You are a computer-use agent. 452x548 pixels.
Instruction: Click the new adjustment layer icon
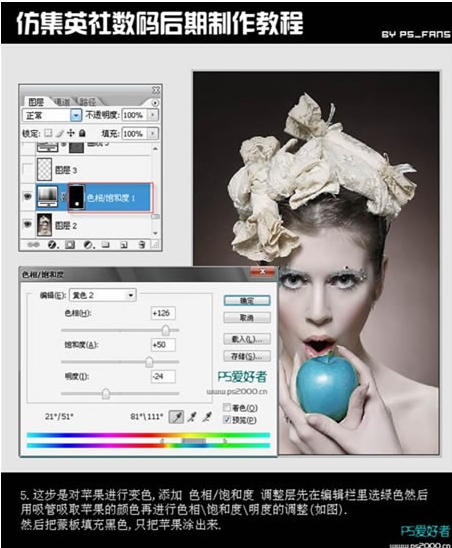(x=88, y=245)
